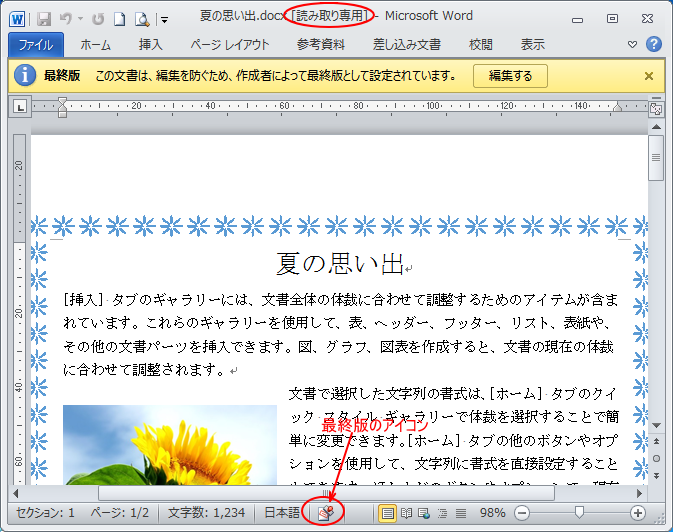The height and width of the screenshot is (532, 673).
Task: Select the 校閲 ribbon tab
Action: click(480, 44)
